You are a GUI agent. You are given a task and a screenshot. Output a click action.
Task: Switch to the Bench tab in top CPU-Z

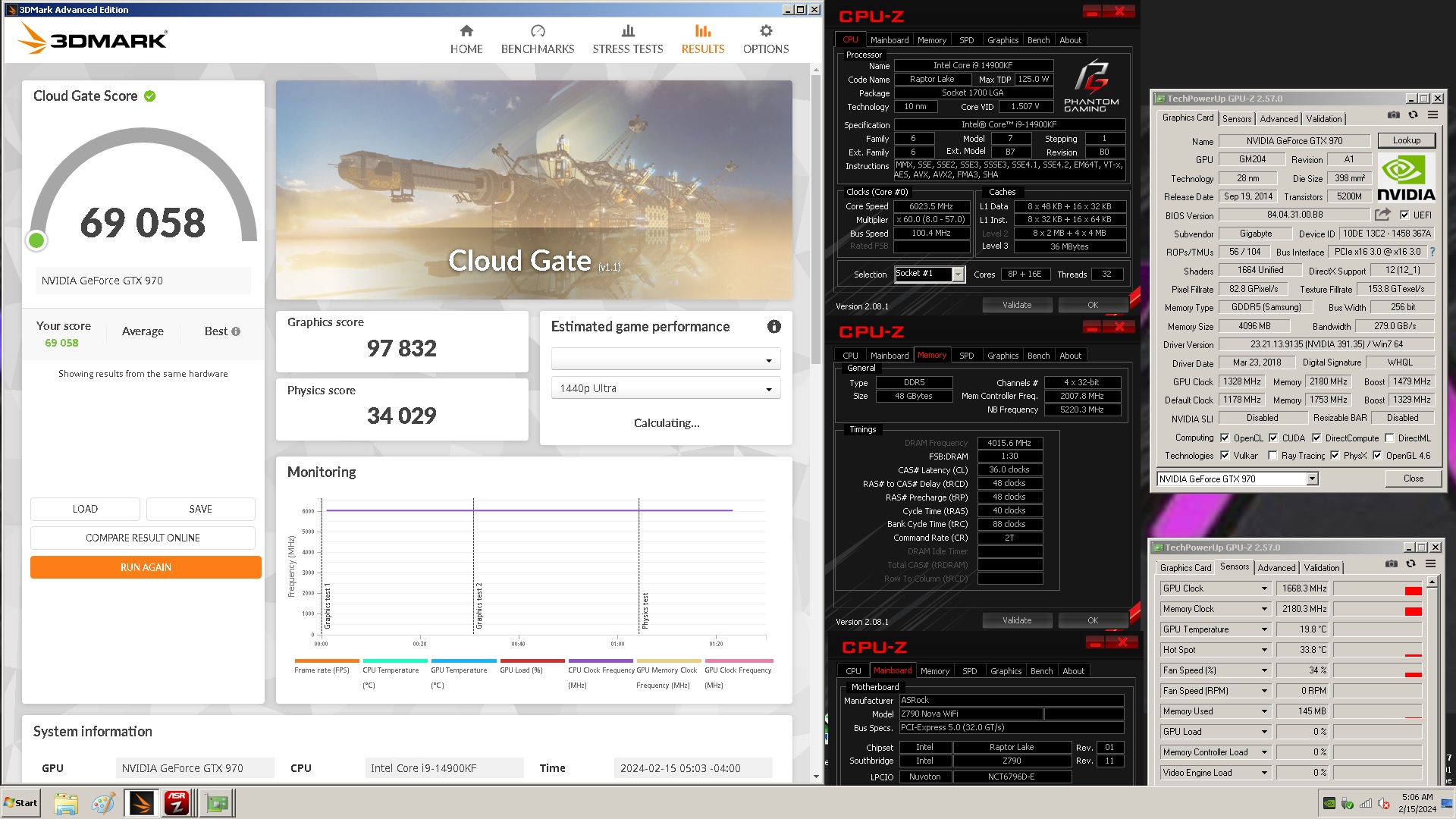[1038, 40]
